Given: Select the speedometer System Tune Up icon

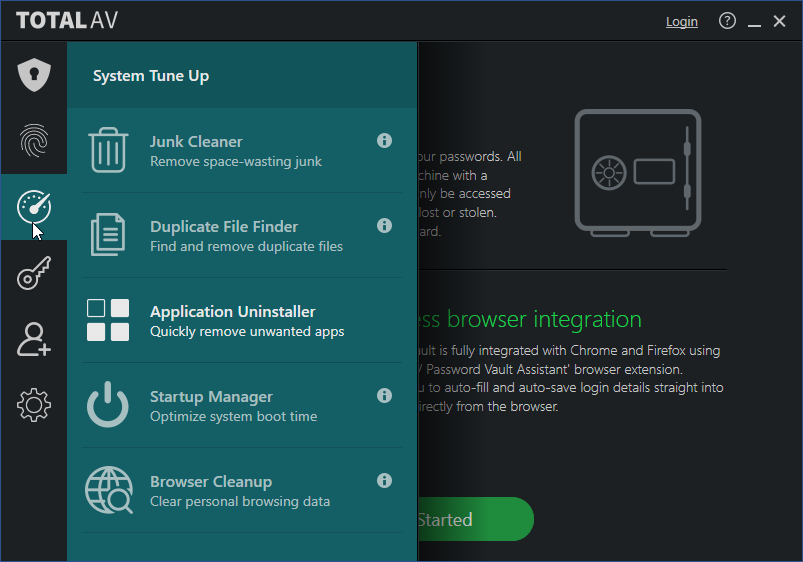Looking at the screenshot, I should 34,206.
